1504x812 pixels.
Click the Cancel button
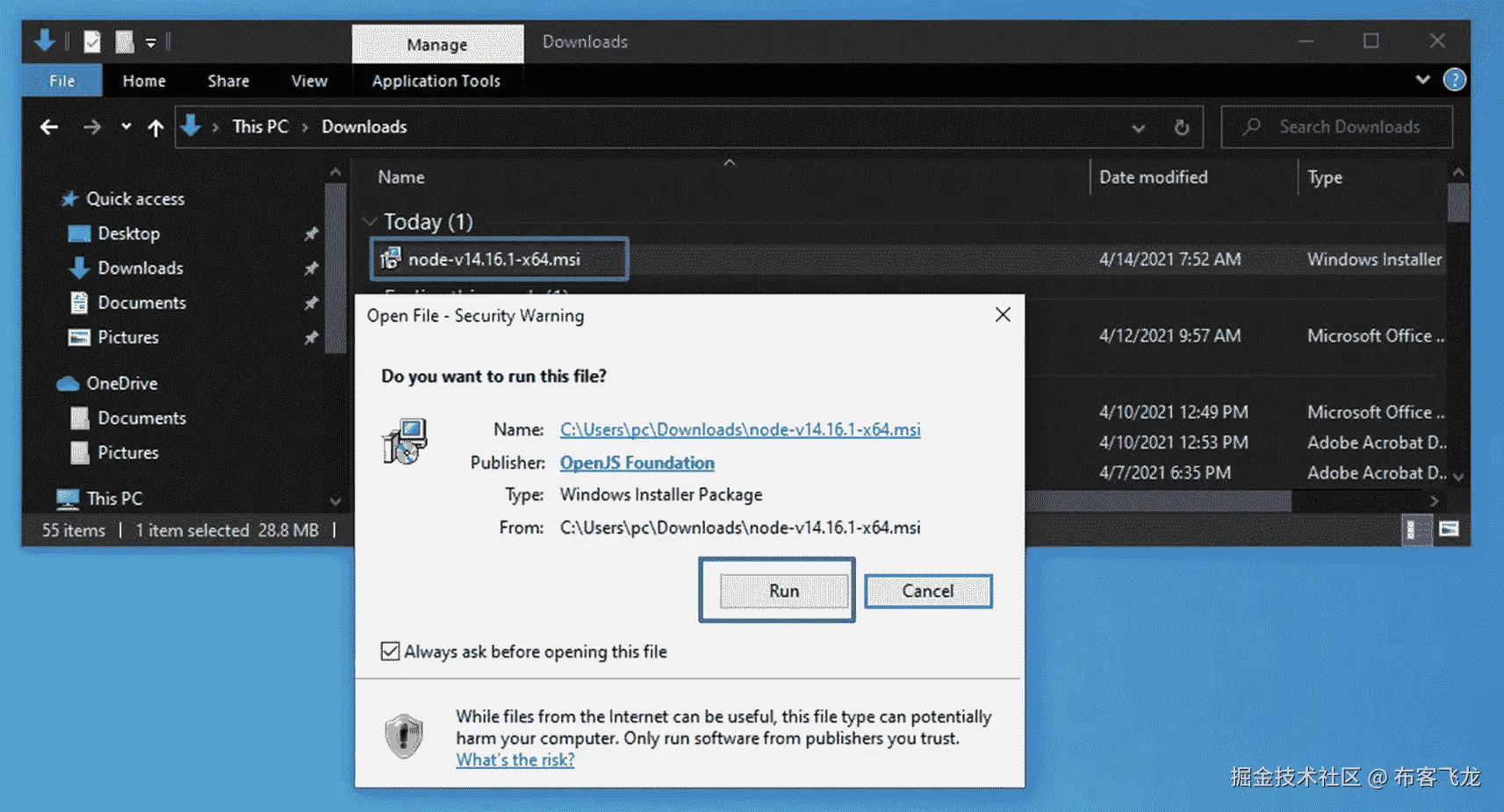tap(928, 591)
